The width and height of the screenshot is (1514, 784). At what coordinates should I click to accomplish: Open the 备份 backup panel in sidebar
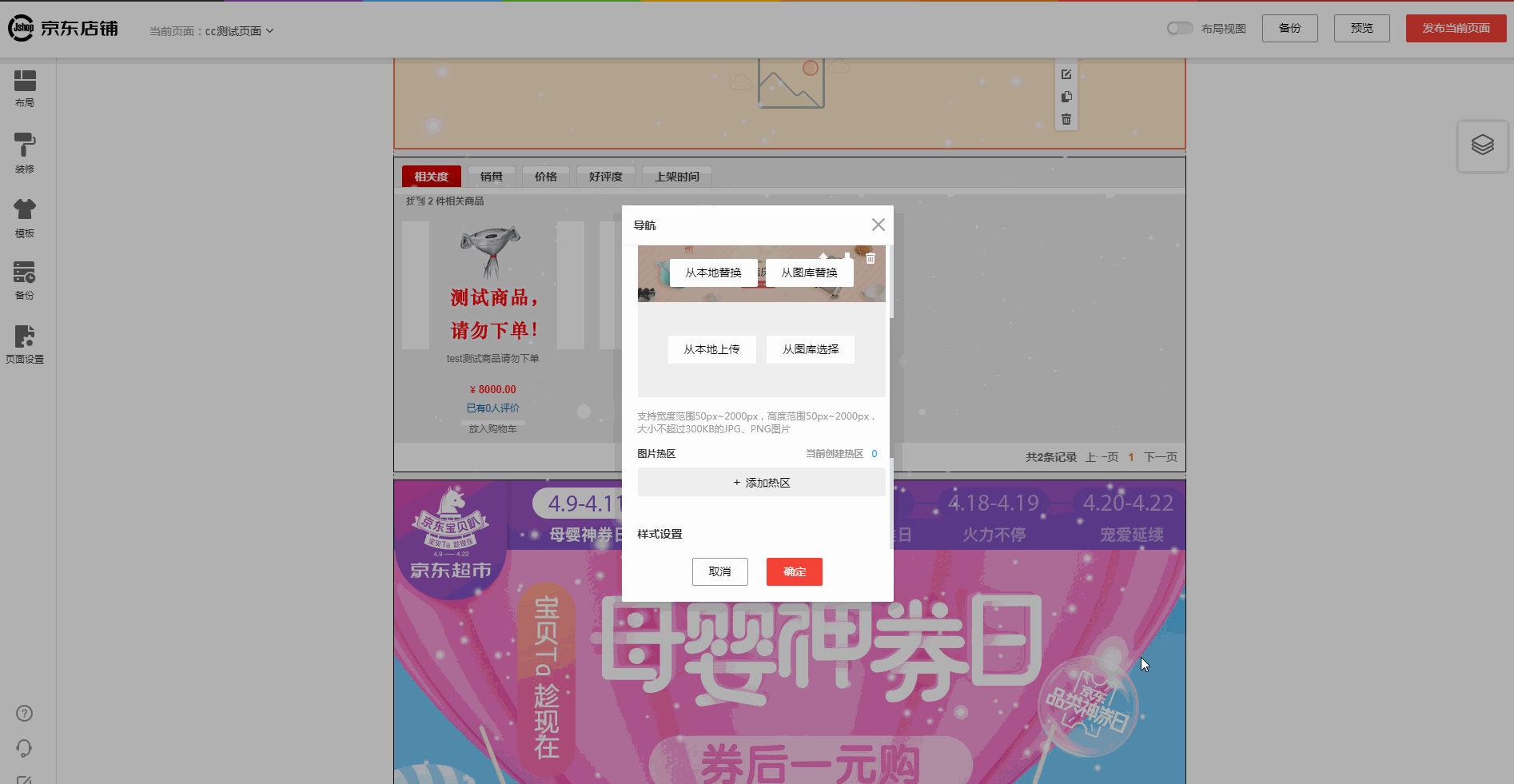click(x=25, y=281)
